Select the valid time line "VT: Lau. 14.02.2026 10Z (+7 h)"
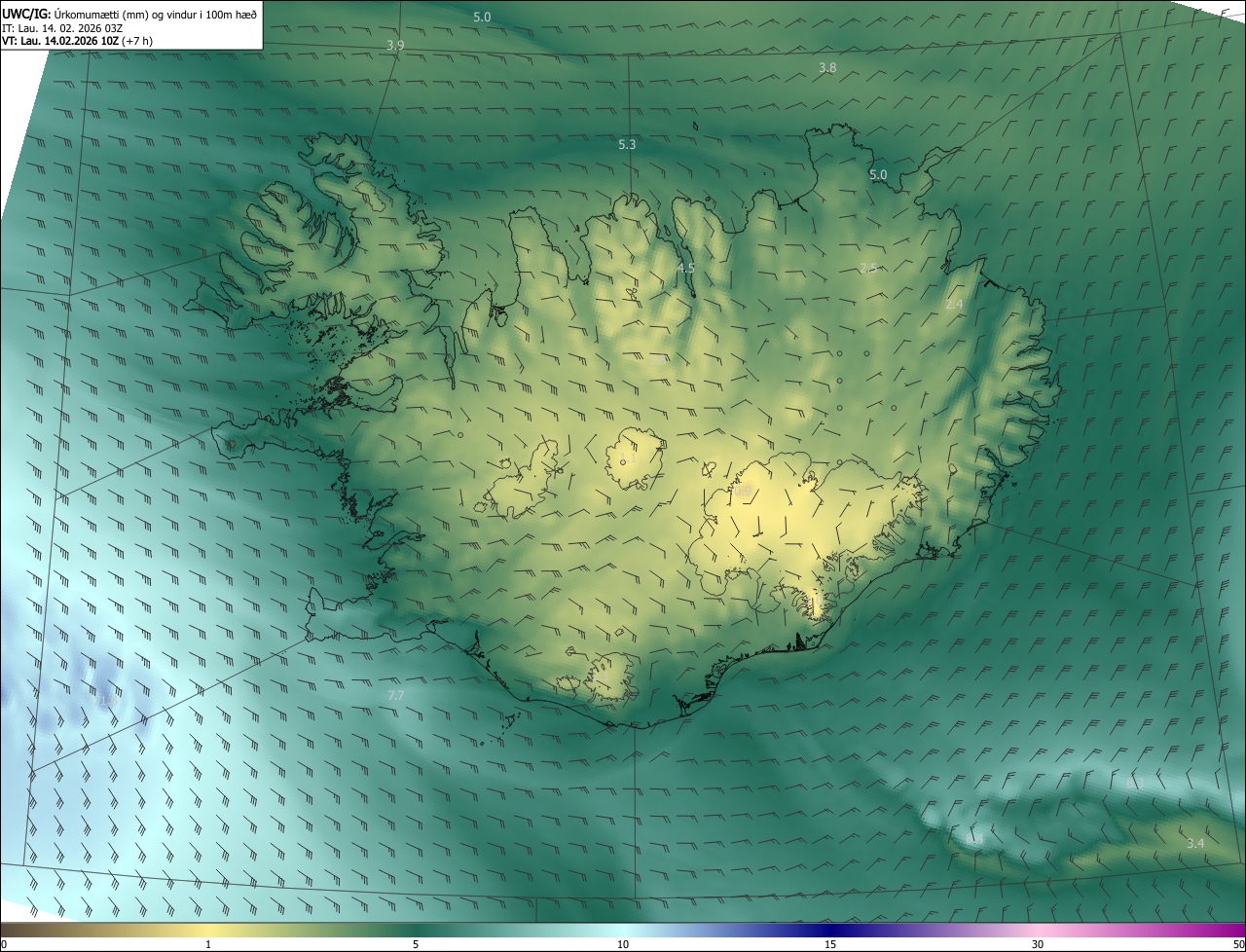Image resolution: width=1246 pixels, height=952 pixels. tap(77, 41)
